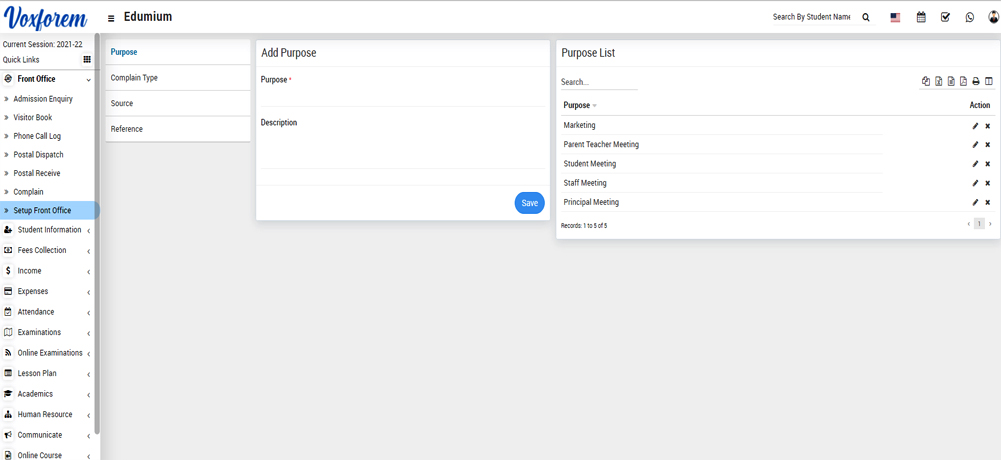Delete the Staff Meeting purpose
This screenshot has width=1001, height=460.
tap(987, 183)
